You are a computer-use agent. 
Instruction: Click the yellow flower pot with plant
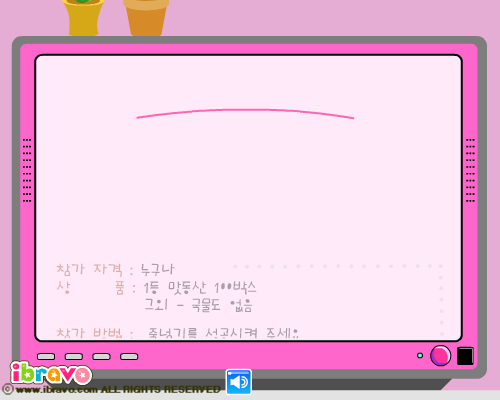coord(83,17)
